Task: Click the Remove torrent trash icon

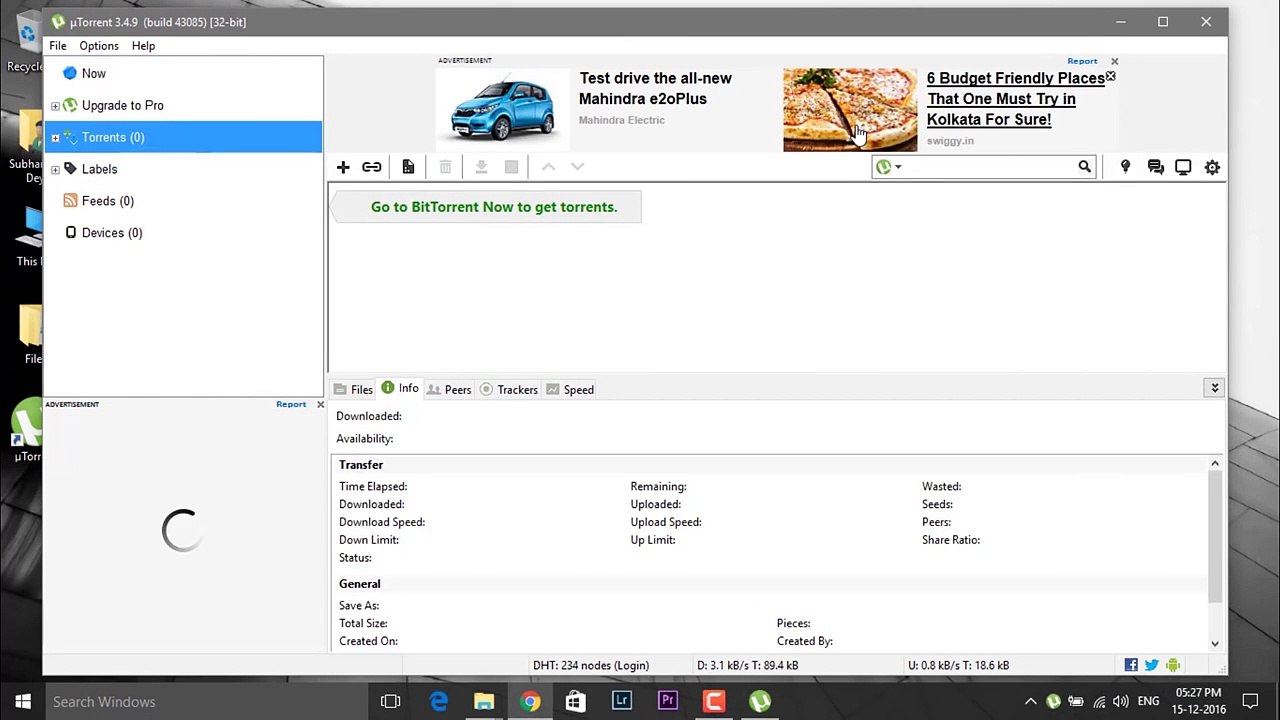Action: 445,167
